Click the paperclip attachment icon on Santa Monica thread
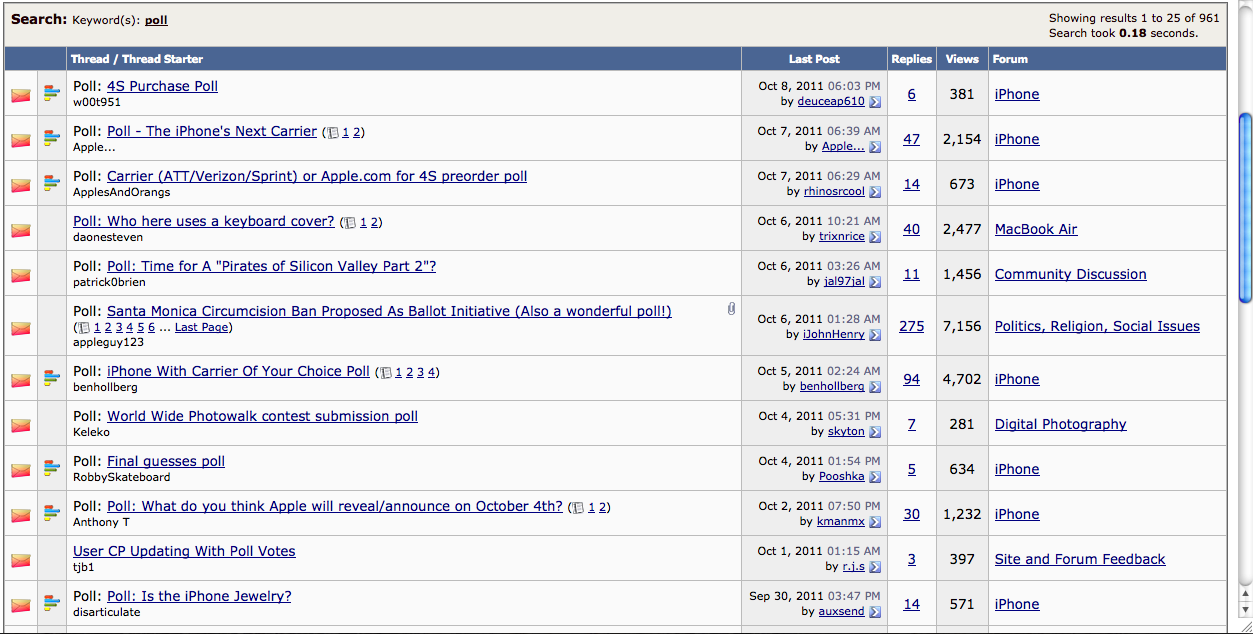 (x=731, y=310)
